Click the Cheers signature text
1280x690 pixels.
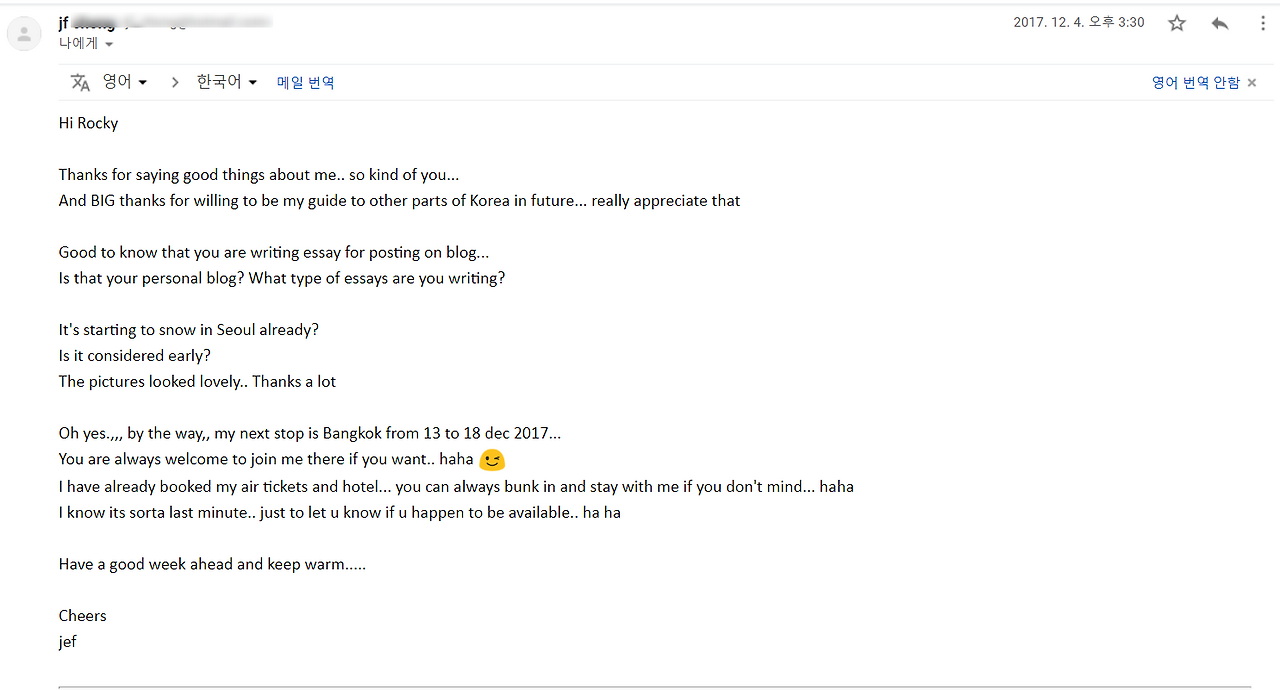[x=82, y=615]
